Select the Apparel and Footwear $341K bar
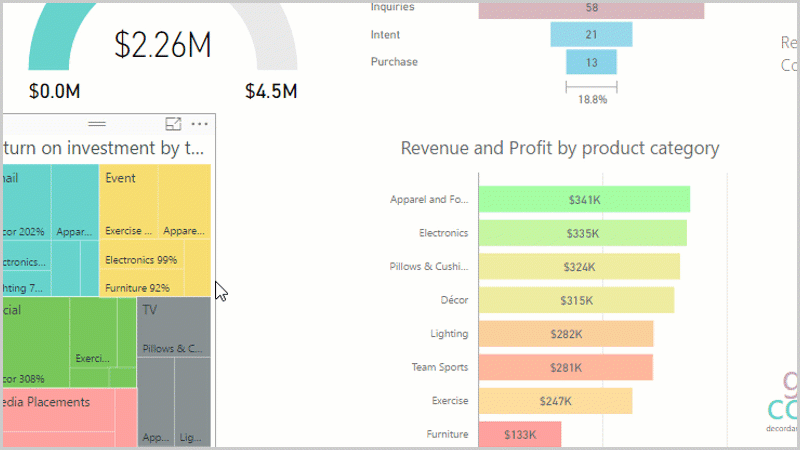This screenshot has height=450, width=800. click(584, 199)
